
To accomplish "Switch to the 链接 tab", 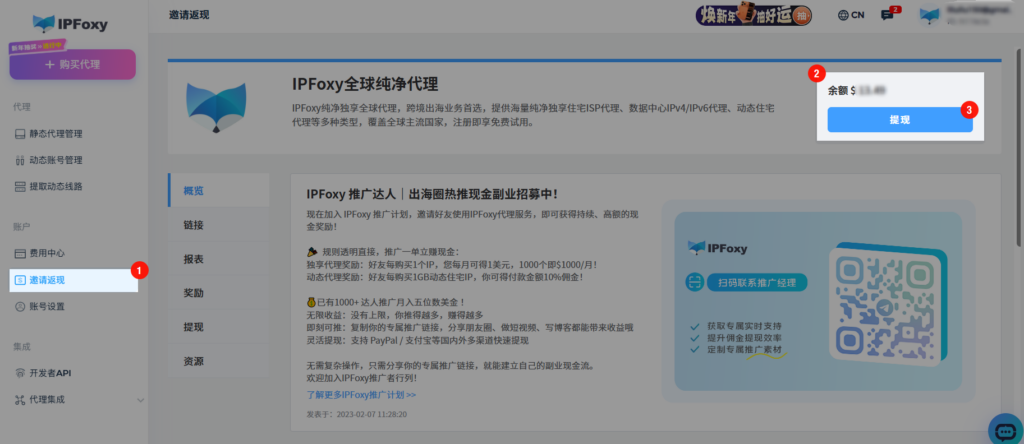I will (194, 225).
